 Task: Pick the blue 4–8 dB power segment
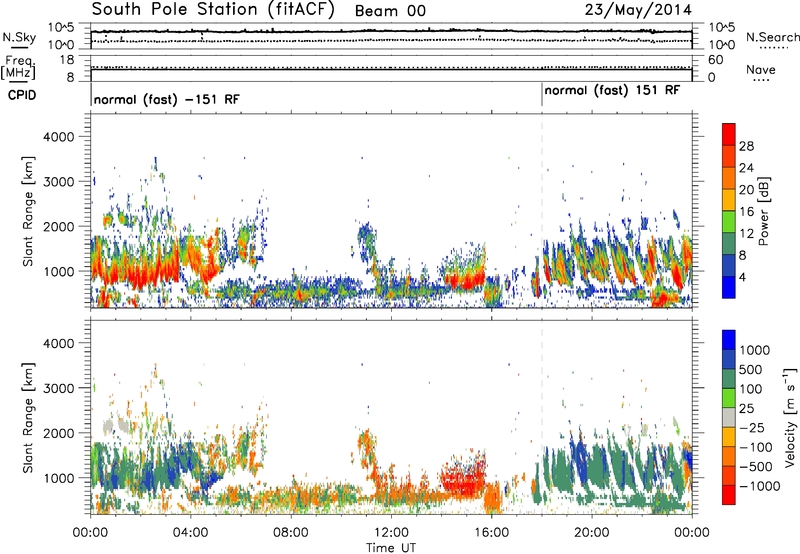coord(729,266)
